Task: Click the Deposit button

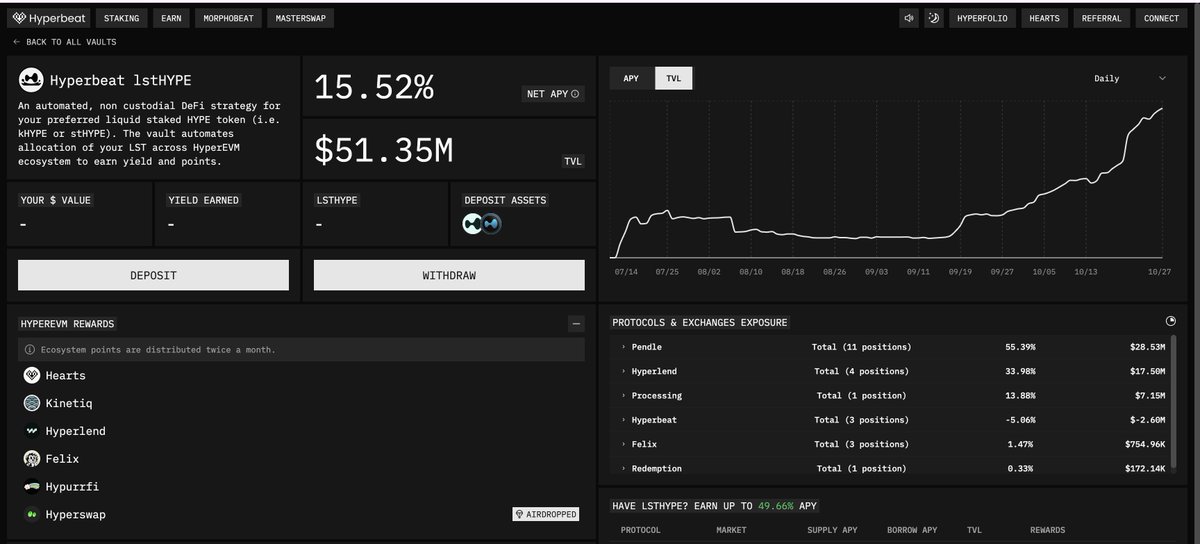Action: point(153,275)
